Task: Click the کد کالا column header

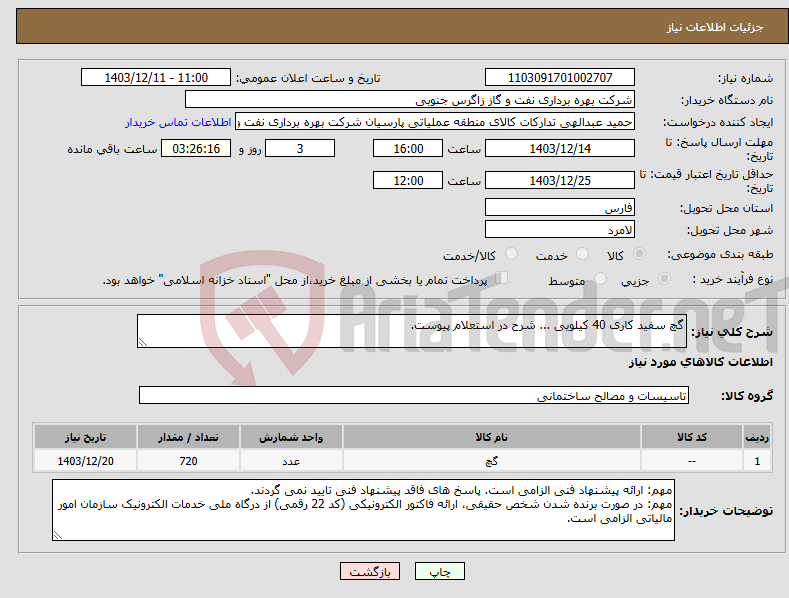Action: 692,437
